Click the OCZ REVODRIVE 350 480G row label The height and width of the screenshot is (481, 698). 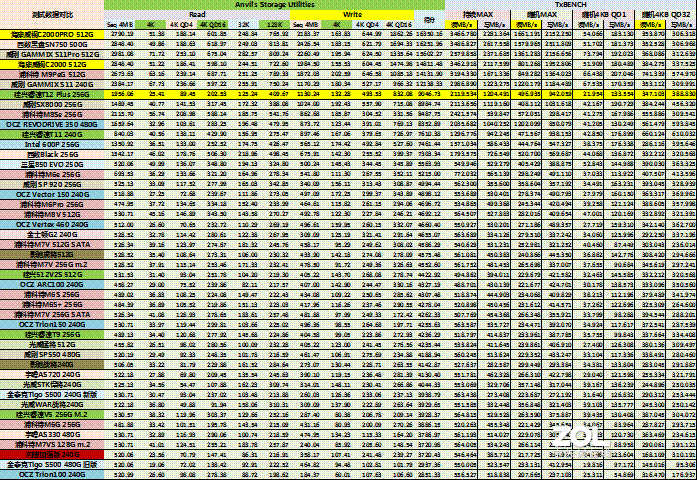click(51, 123)
